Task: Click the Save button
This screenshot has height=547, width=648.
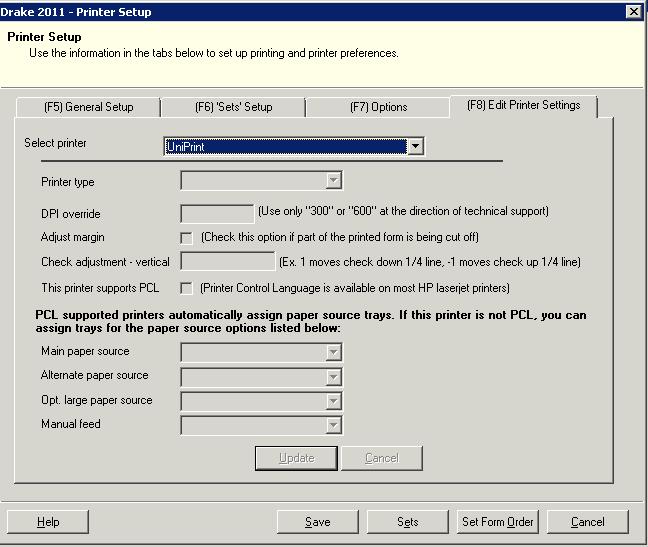Action: pos(317,522)
